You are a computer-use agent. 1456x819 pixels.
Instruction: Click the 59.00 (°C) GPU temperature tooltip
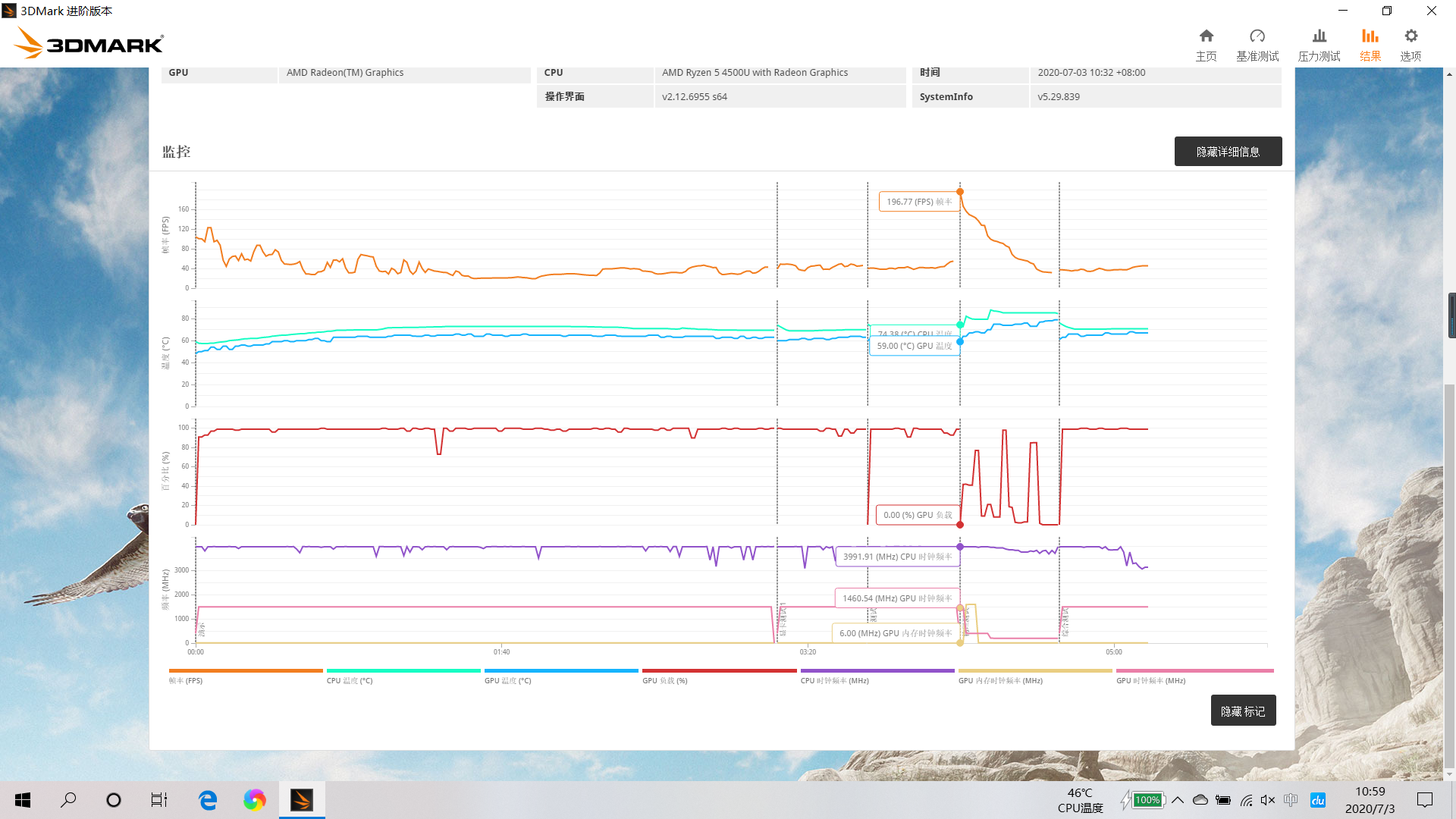914,346
